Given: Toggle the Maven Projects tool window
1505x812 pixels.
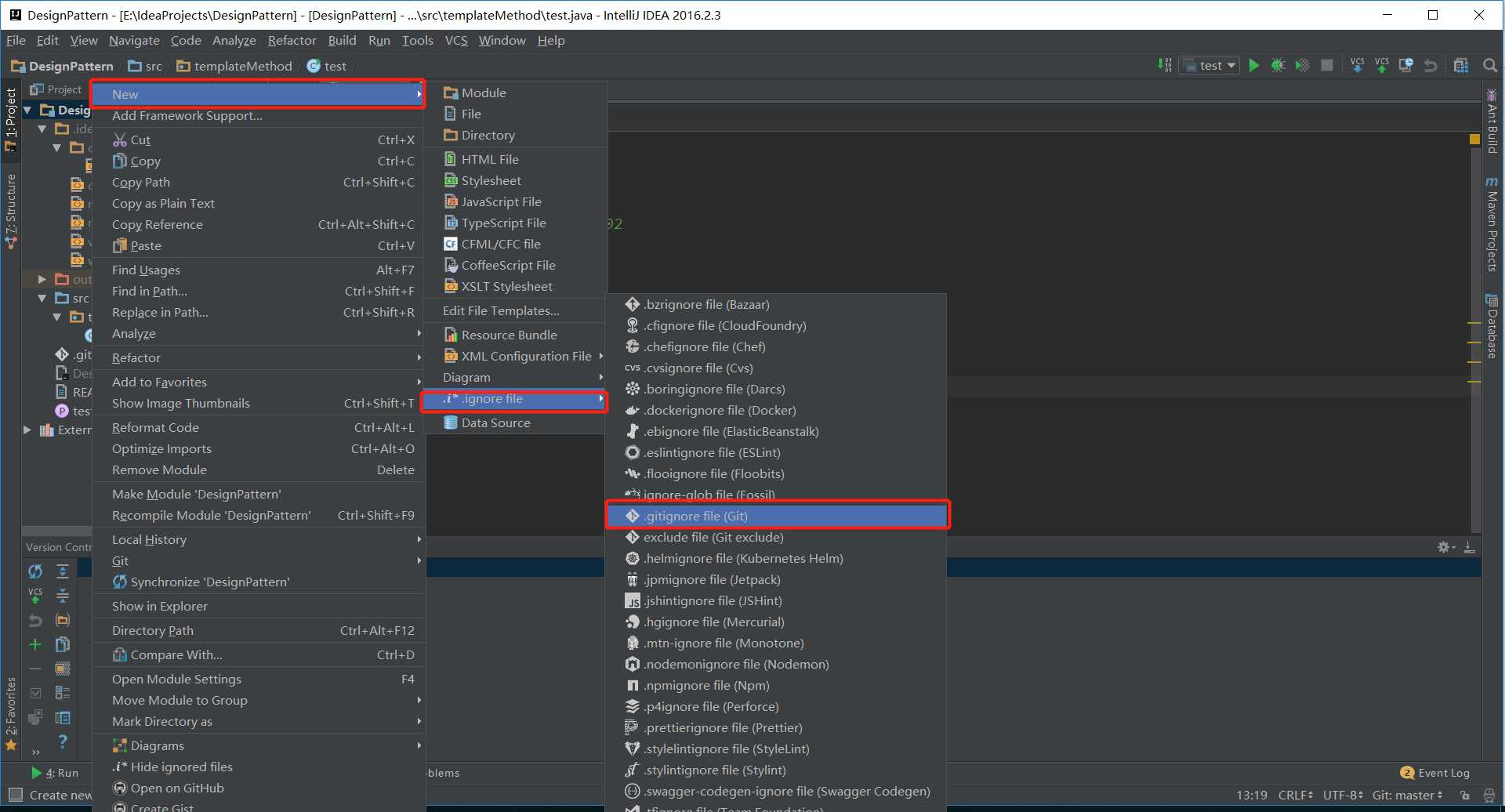Looking at the screenshot, I should pyautogui.click(x=1492, y=224).
